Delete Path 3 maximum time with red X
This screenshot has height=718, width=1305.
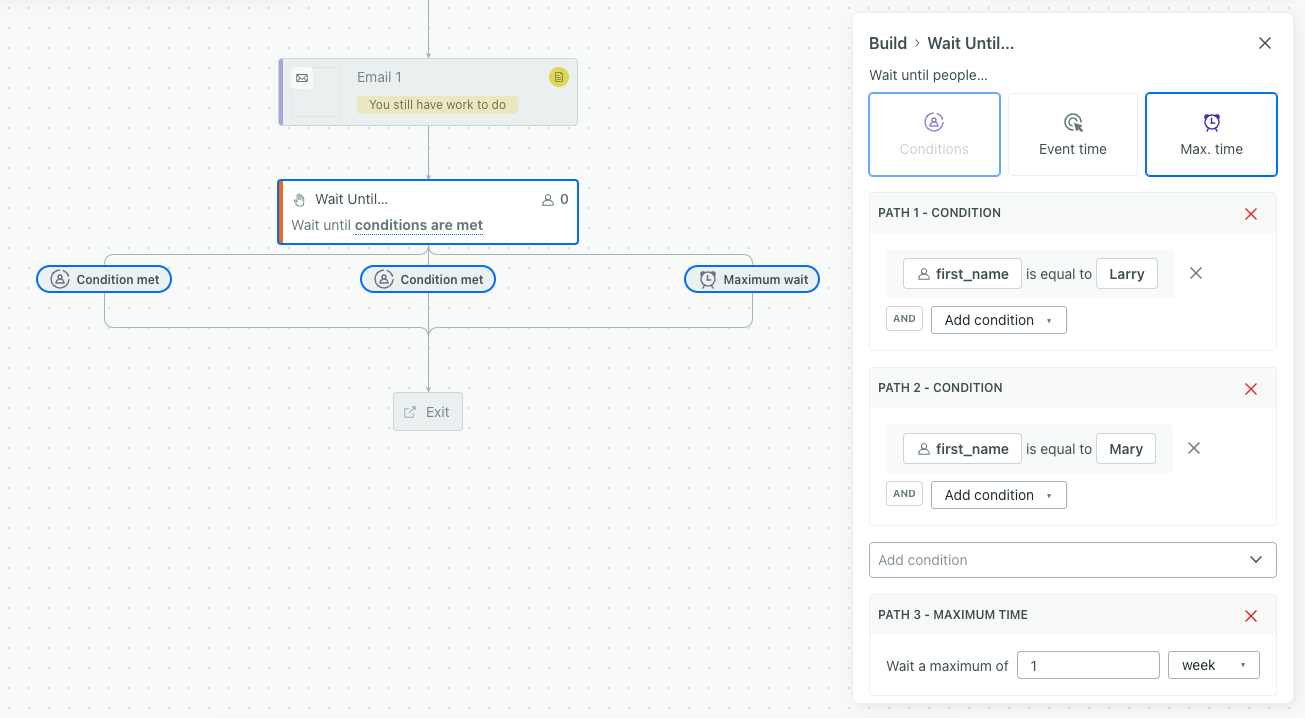[x=1251, y=616]
